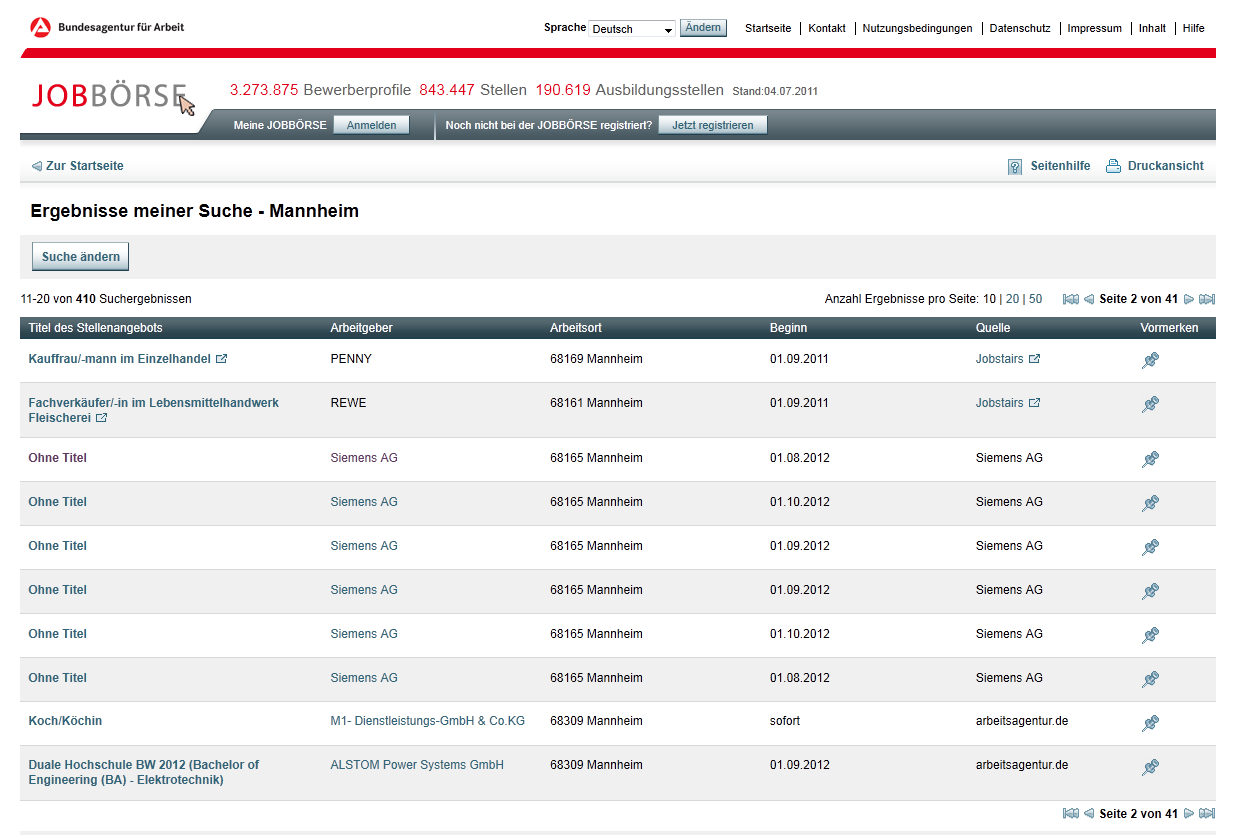Viewport: 1245px width, 835px height.
Task: Go to first results page, top pager icon
Action: click(1070, 299)
